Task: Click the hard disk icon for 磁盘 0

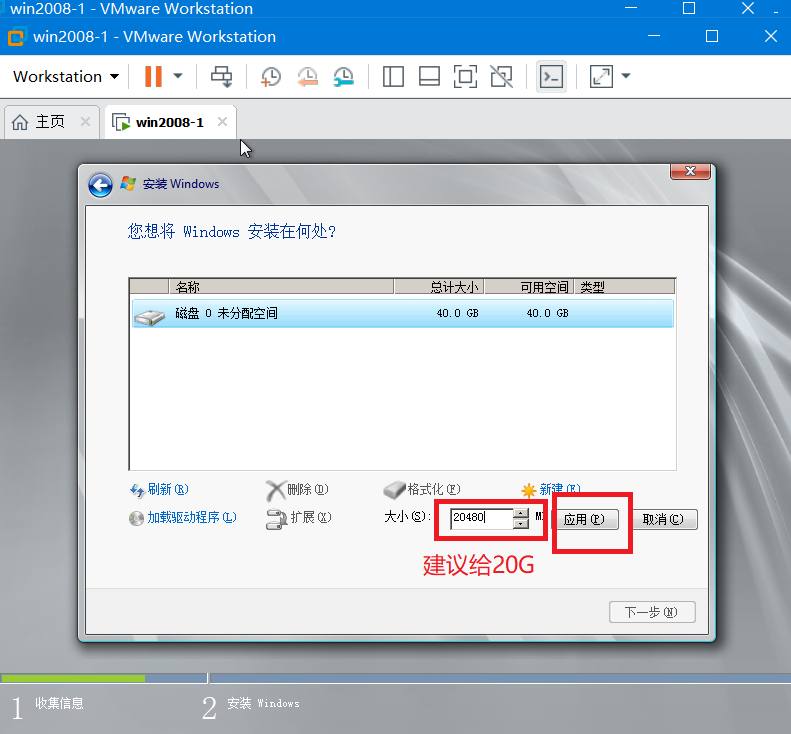Action: coord(149,317)
